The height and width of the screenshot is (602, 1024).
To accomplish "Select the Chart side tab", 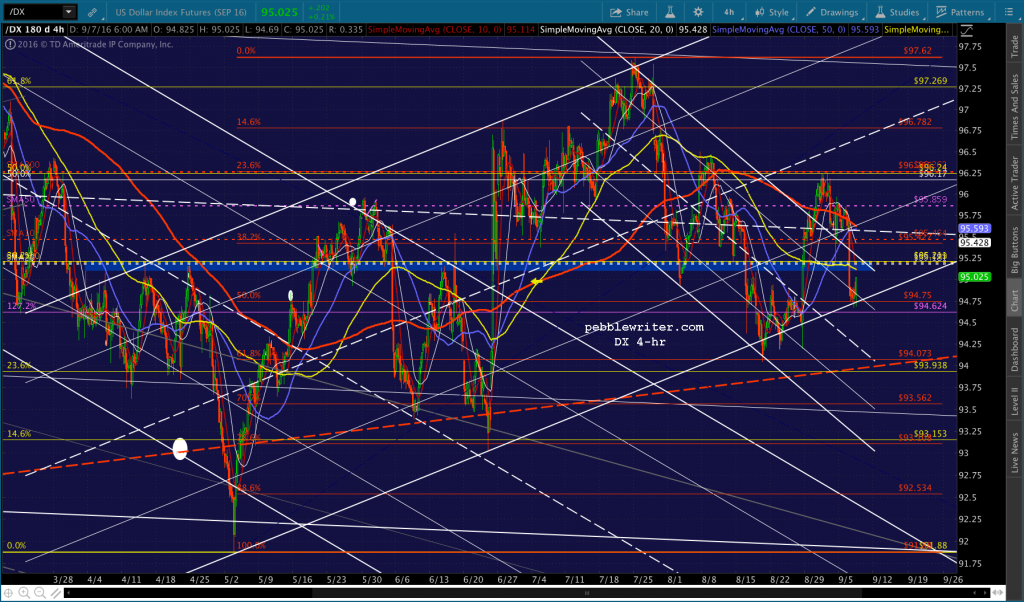I will (1015, 300).
